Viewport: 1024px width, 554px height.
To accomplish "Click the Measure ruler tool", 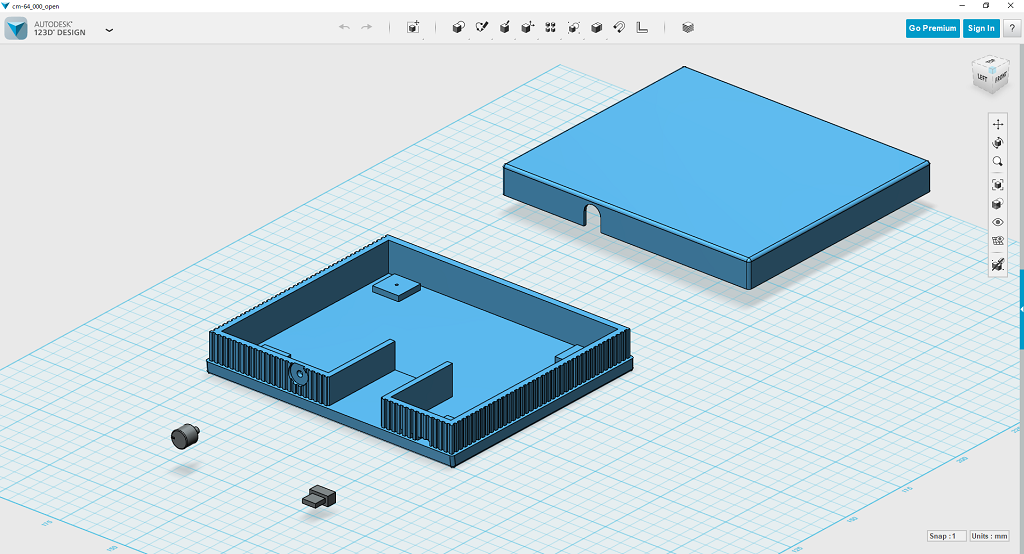I will pos(642,28).
